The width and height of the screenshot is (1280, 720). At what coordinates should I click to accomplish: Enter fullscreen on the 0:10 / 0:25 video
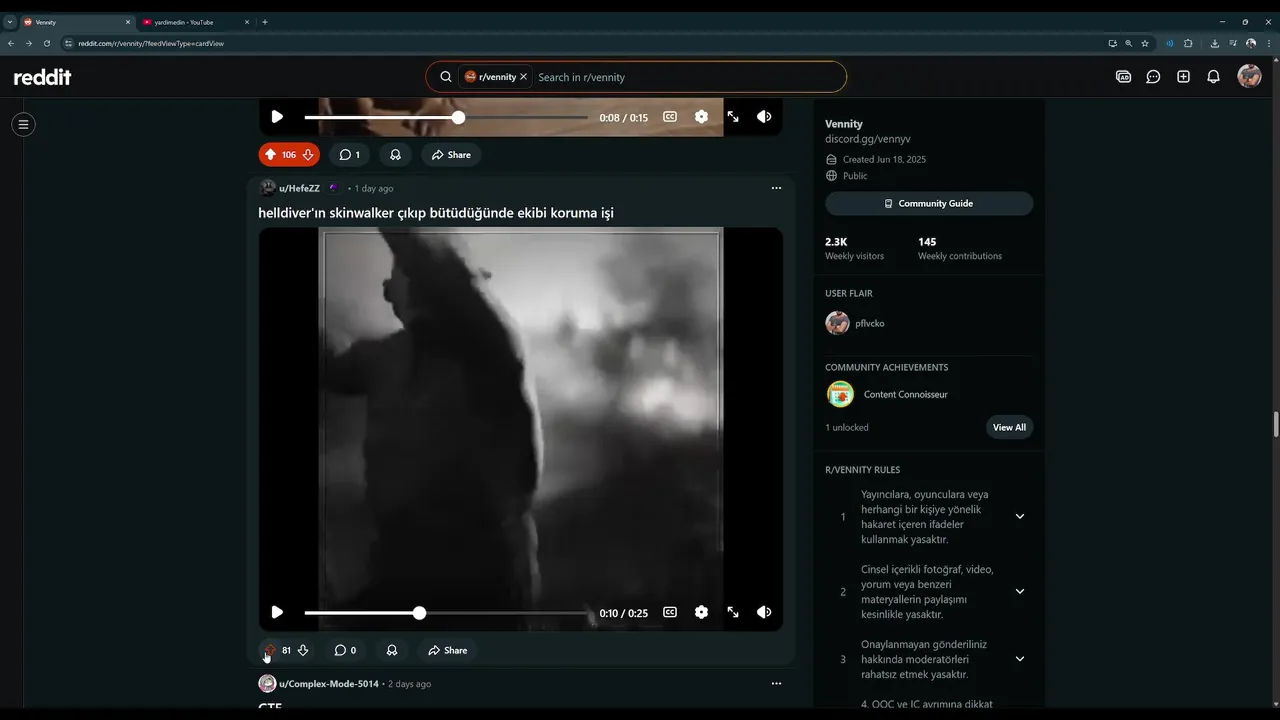tap(733, 612)
